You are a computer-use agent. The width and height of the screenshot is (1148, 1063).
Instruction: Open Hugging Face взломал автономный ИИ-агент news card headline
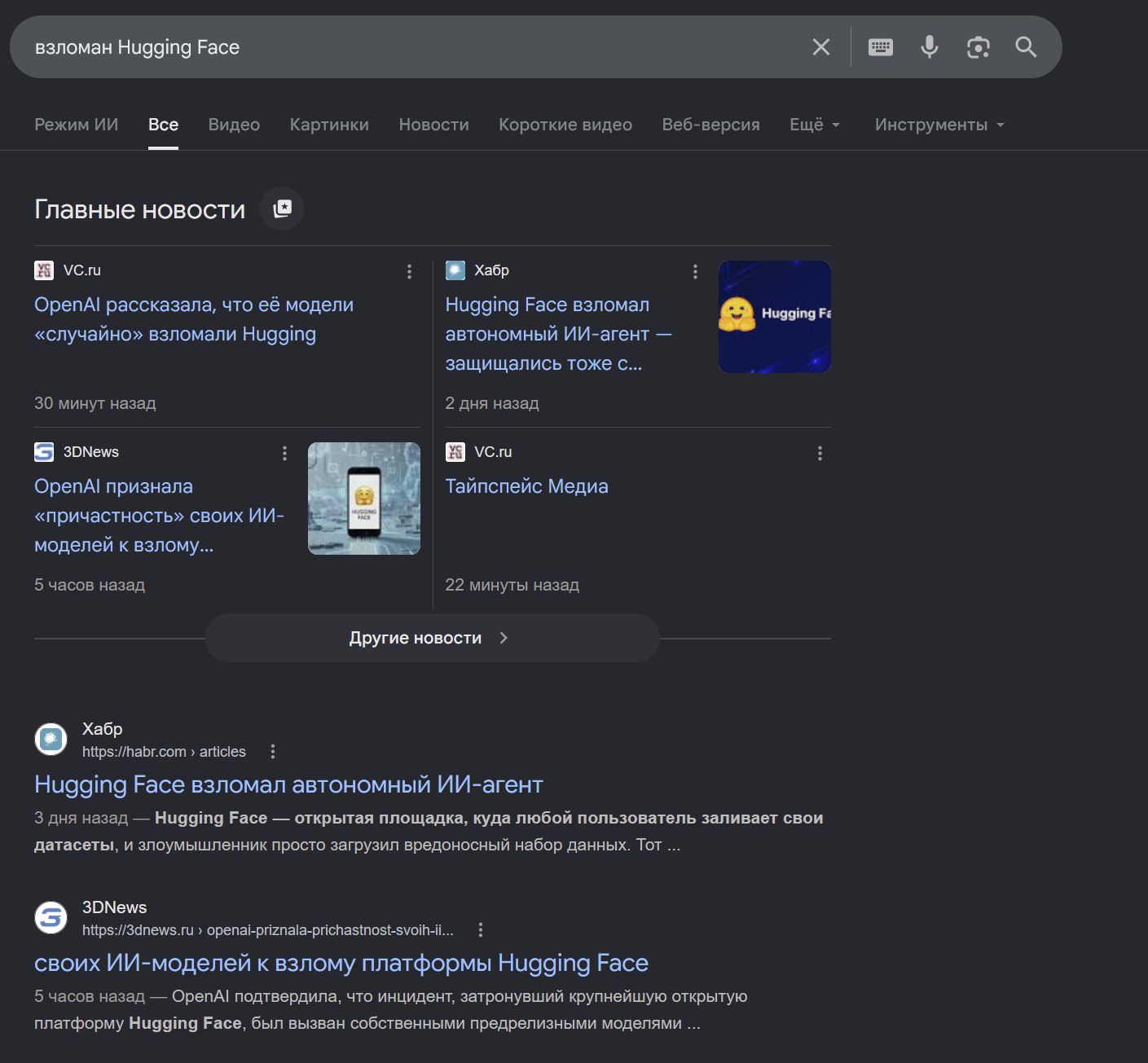point(559,334)
